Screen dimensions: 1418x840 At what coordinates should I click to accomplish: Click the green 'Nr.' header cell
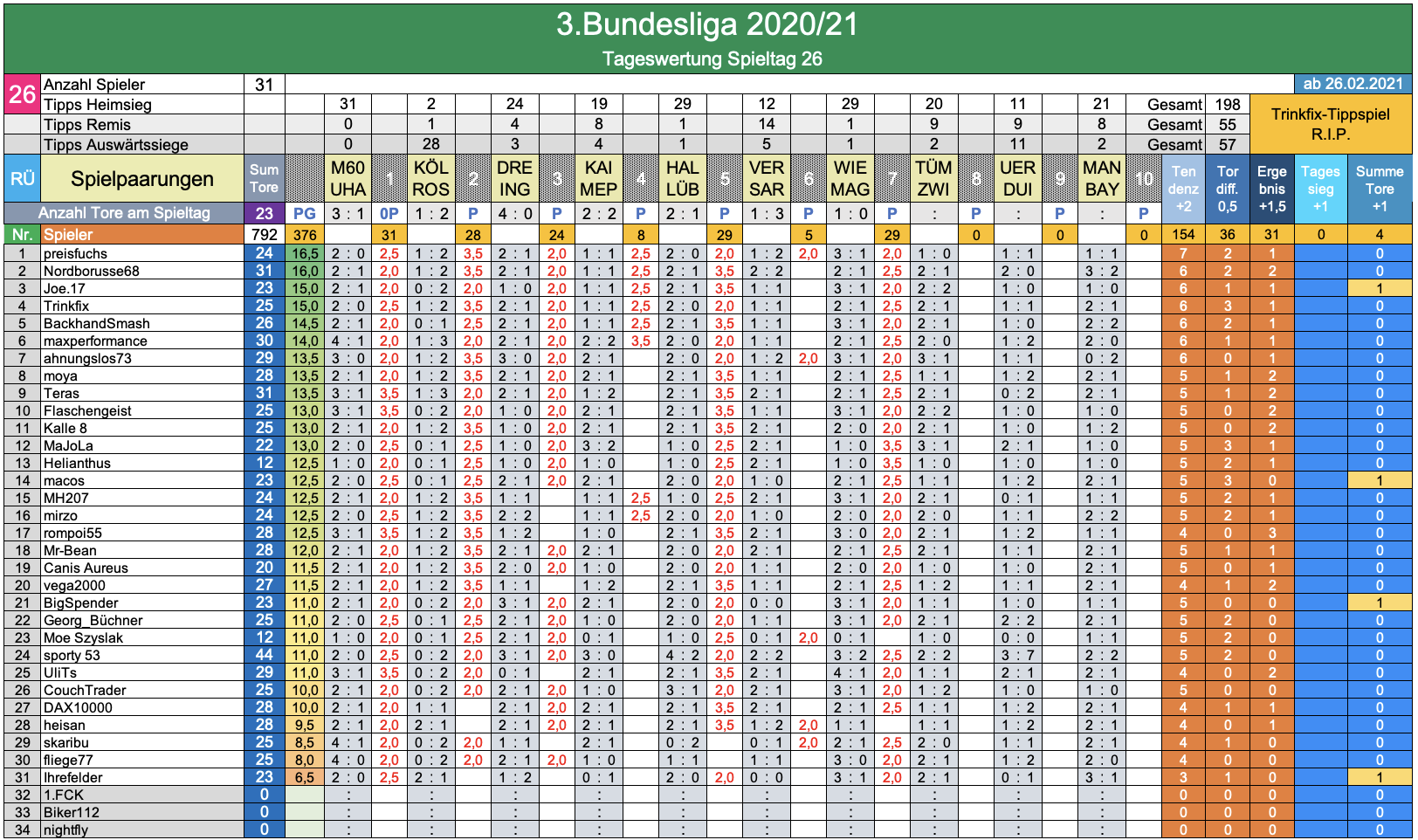(x=22, y=234)
